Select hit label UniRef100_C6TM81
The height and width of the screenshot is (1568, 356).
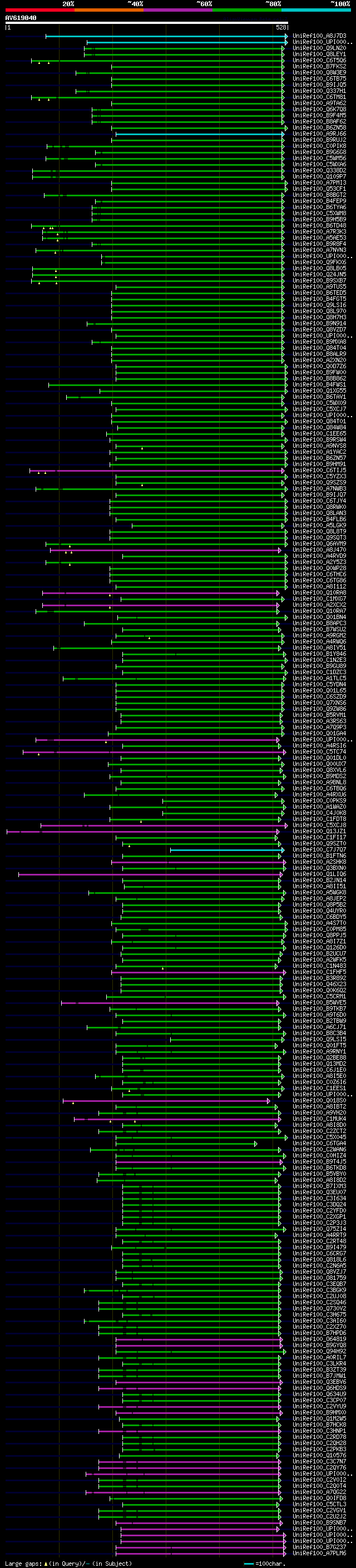(x=319, y=97)
